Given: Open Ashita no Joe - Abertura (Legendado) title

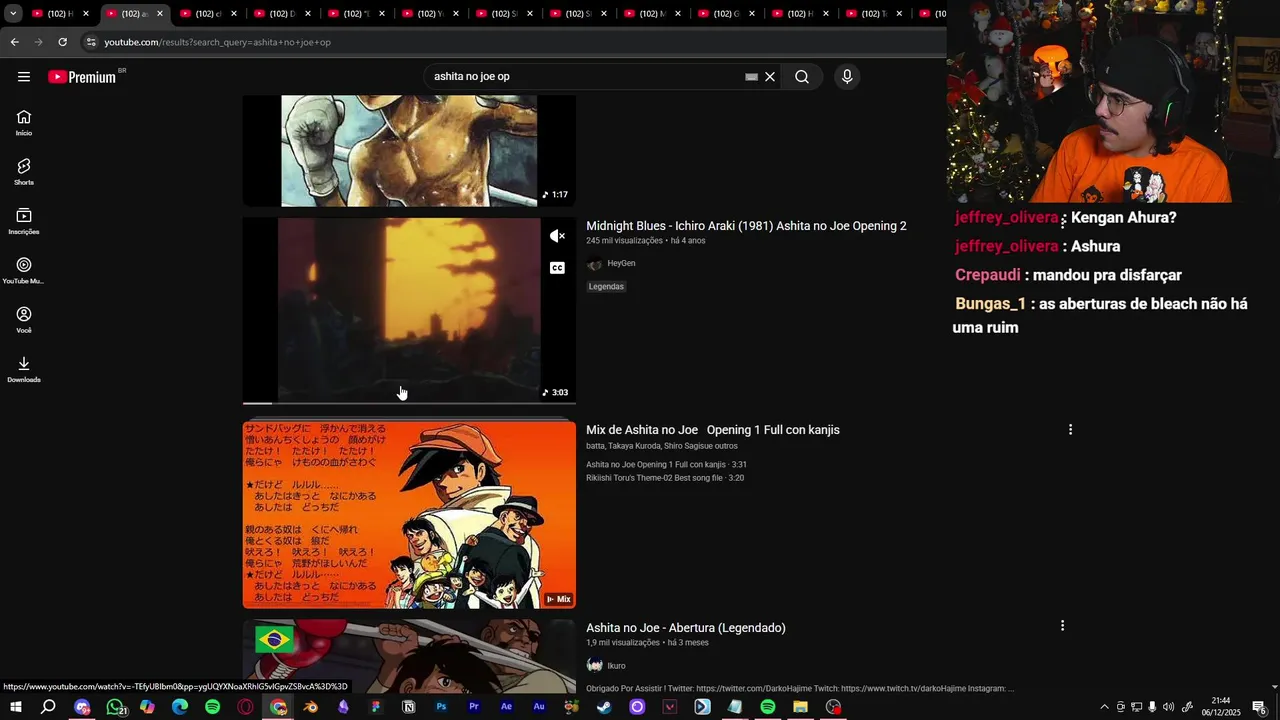Looking at the screenshot, I should pyautogui.click(x=686, y=628).
